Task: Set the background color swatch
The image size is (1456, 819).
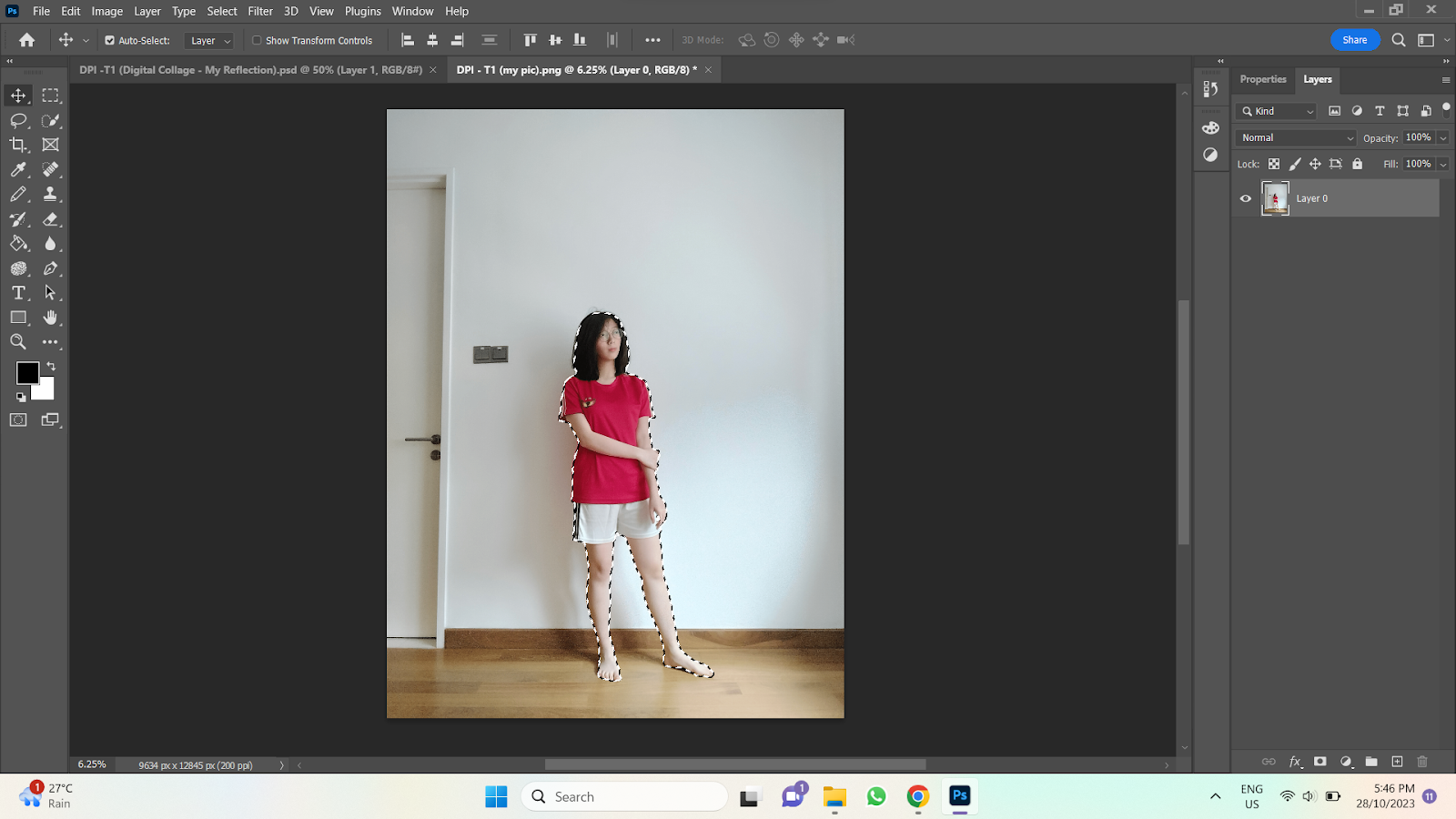Action: 47,393
